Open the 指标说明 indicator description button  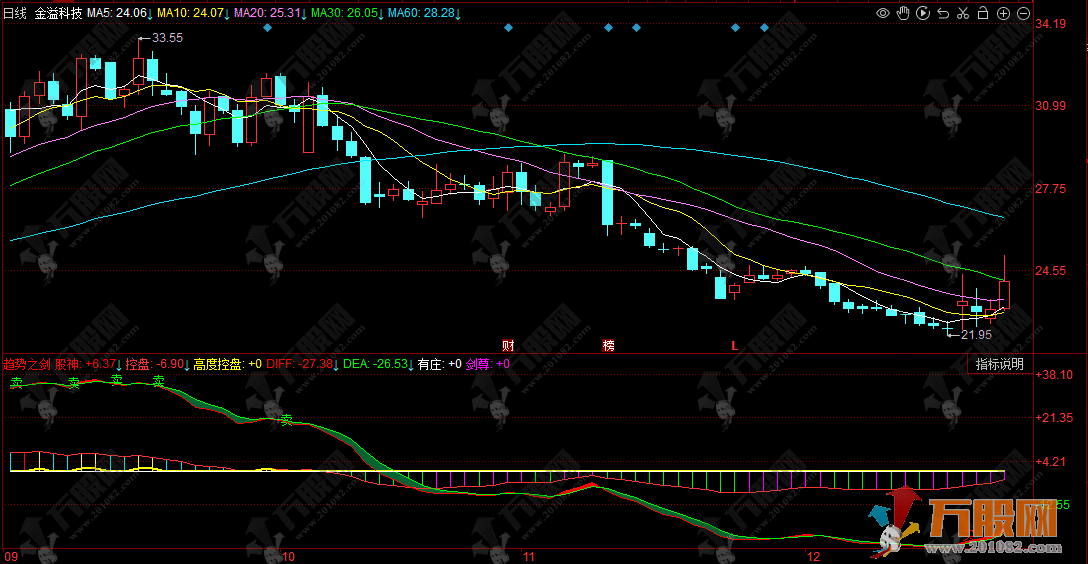point(999,364)
